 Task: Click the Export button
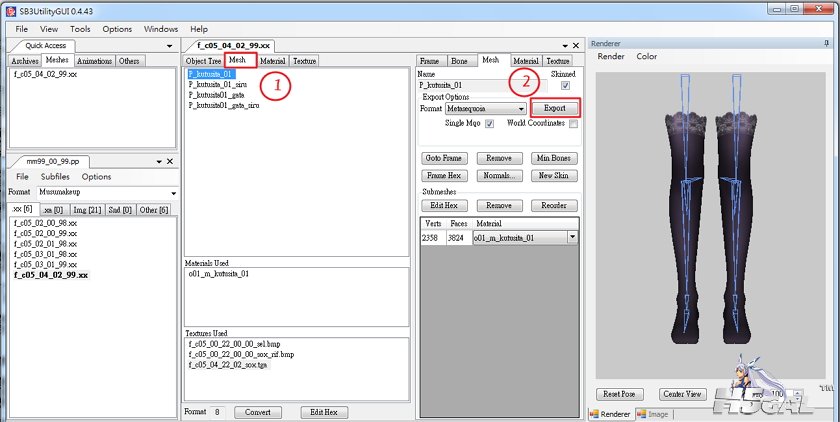point(554,108)
